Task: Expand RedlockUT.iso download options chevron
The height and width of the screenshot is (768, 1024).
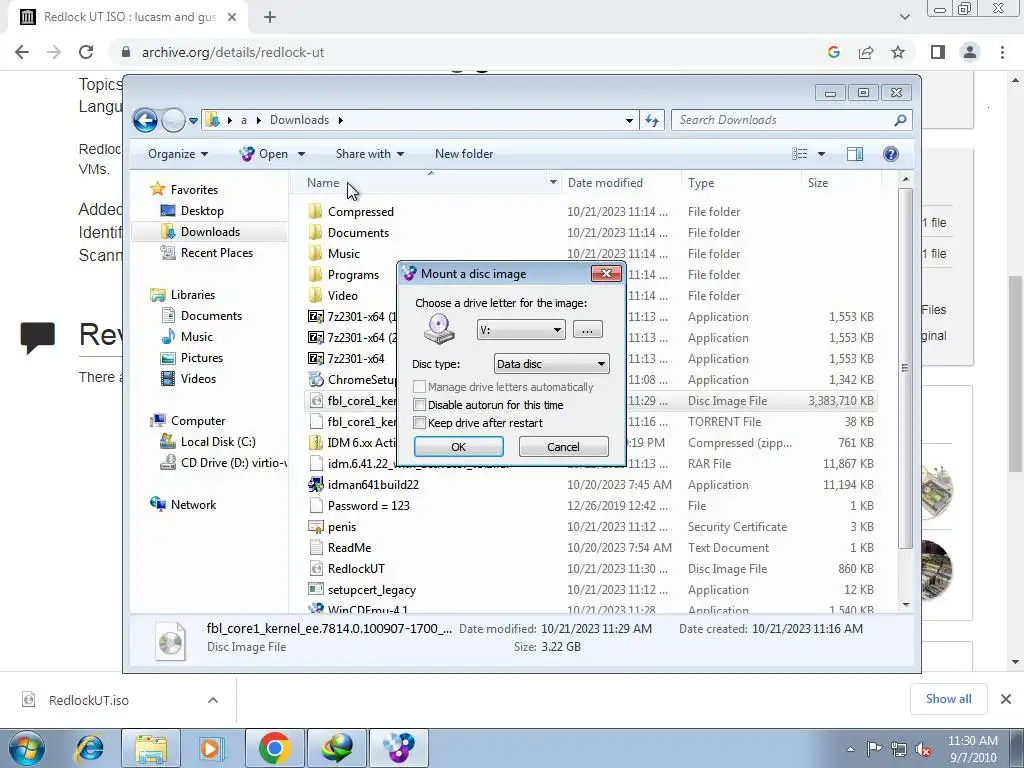Action: click(213, 700)
